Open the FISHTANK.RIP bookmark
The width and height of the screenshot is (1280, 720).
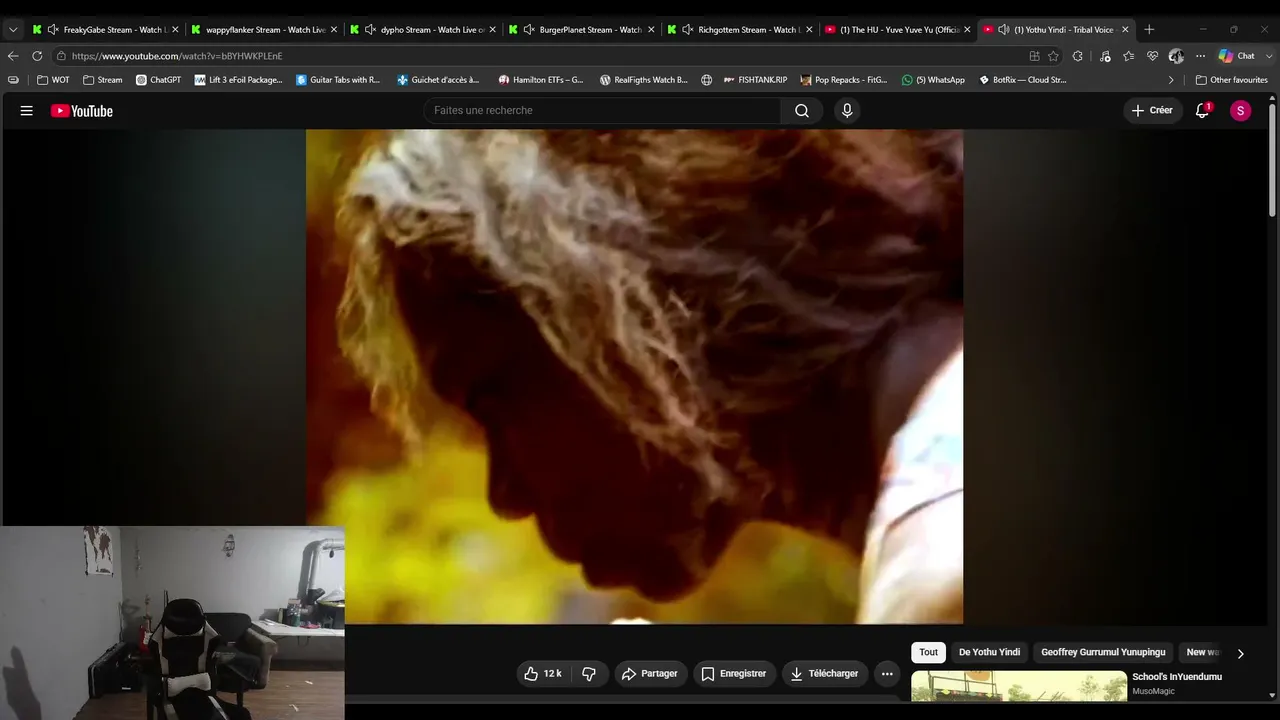point(755,80)
